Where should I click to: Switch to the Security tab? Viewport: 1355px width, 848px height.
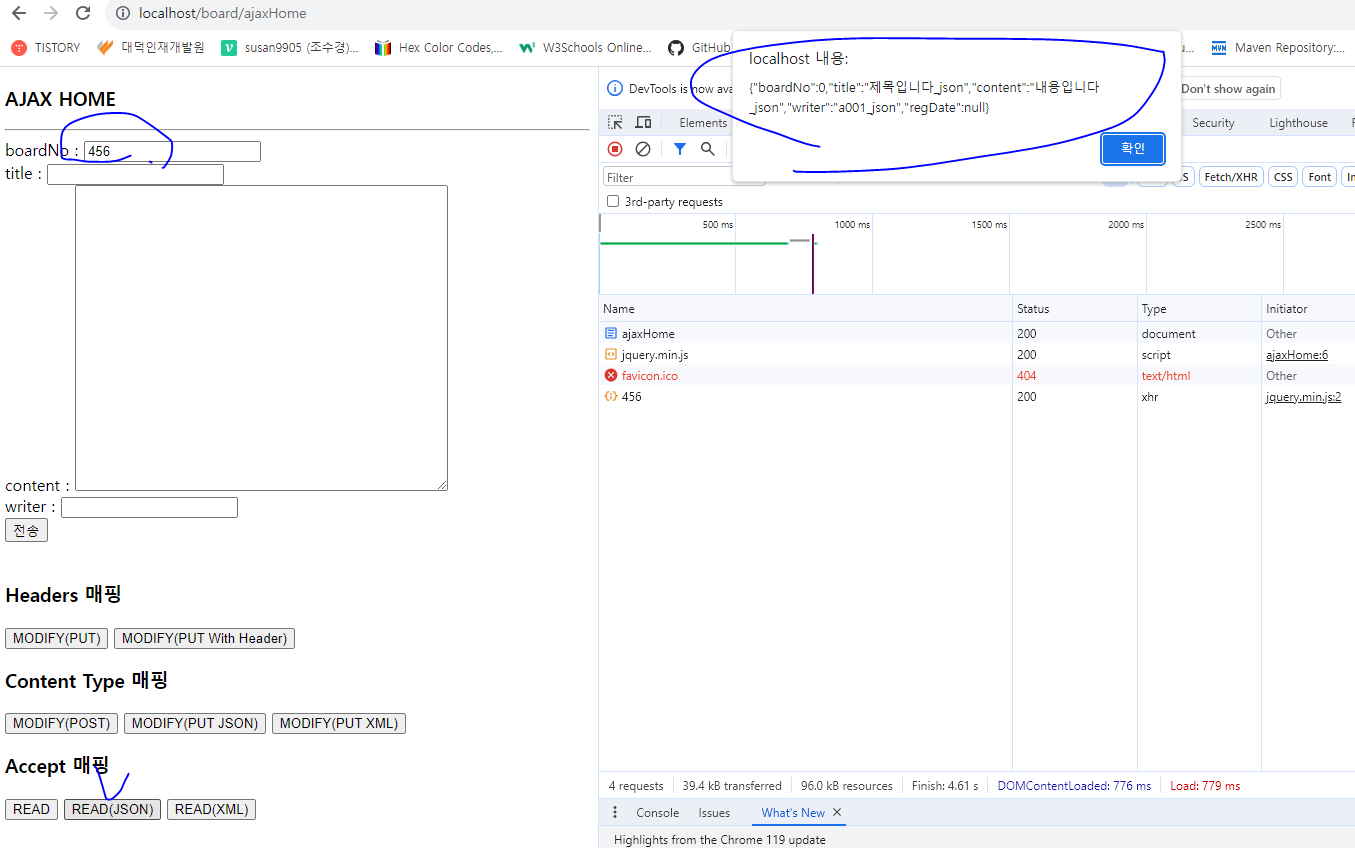pyautogui.click(x=1213, y=123)
